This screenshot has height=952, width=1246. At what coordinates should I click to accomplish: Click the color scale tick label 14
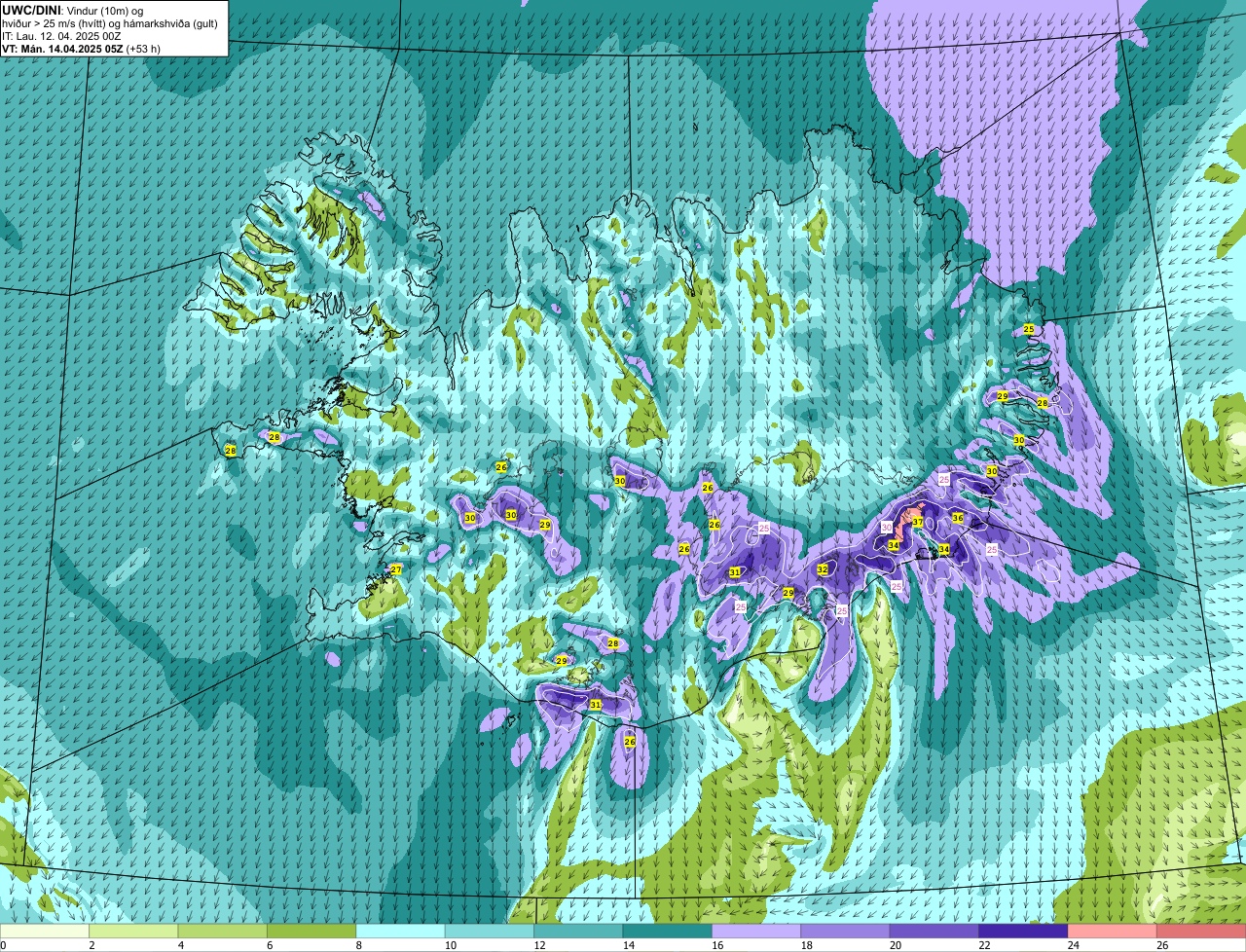click(628, 945)
